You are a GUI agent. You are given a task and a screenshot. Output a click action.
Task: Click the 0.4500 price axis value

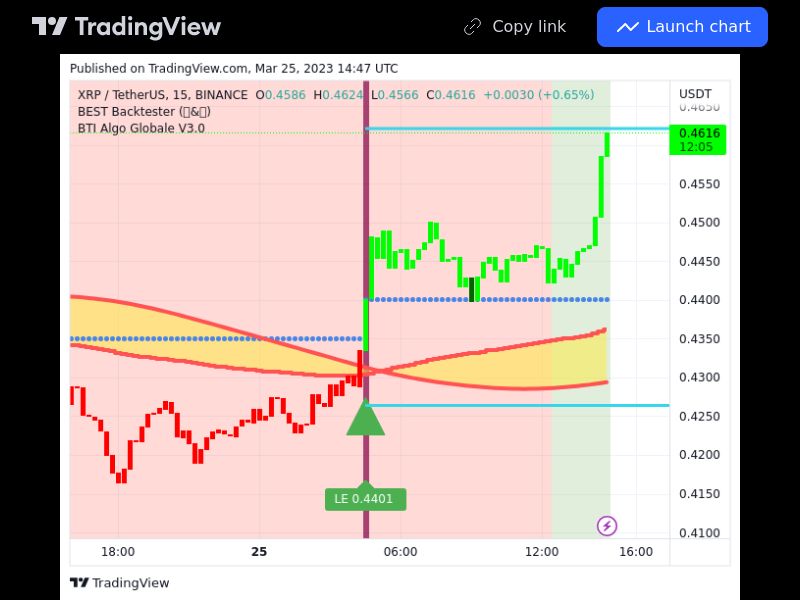coord(699,222)
